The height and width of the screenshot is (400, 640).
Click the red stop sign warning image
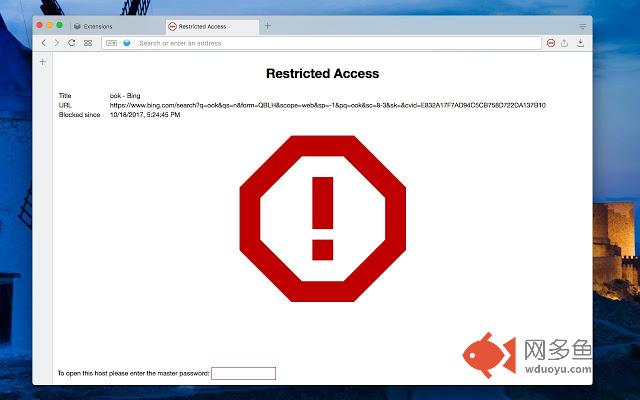[x=322, y=218]
